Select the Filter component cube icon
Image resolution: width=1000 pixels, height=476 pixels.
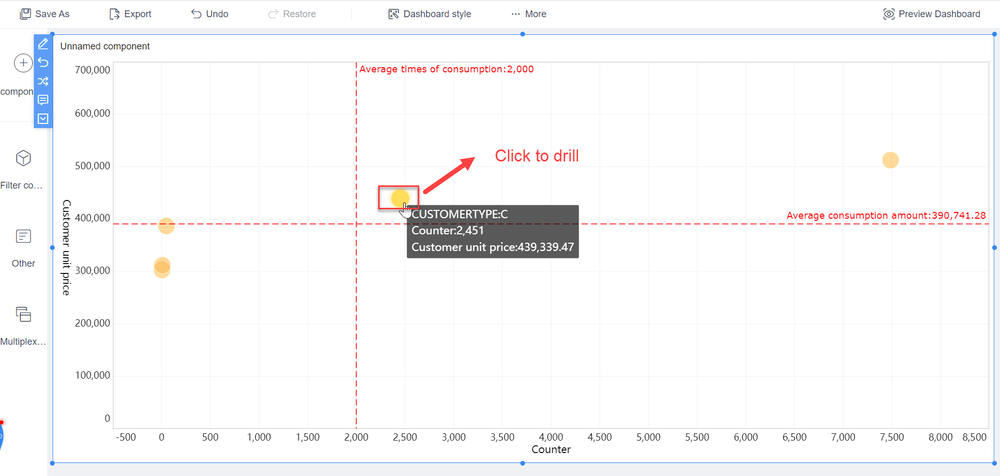23,159
